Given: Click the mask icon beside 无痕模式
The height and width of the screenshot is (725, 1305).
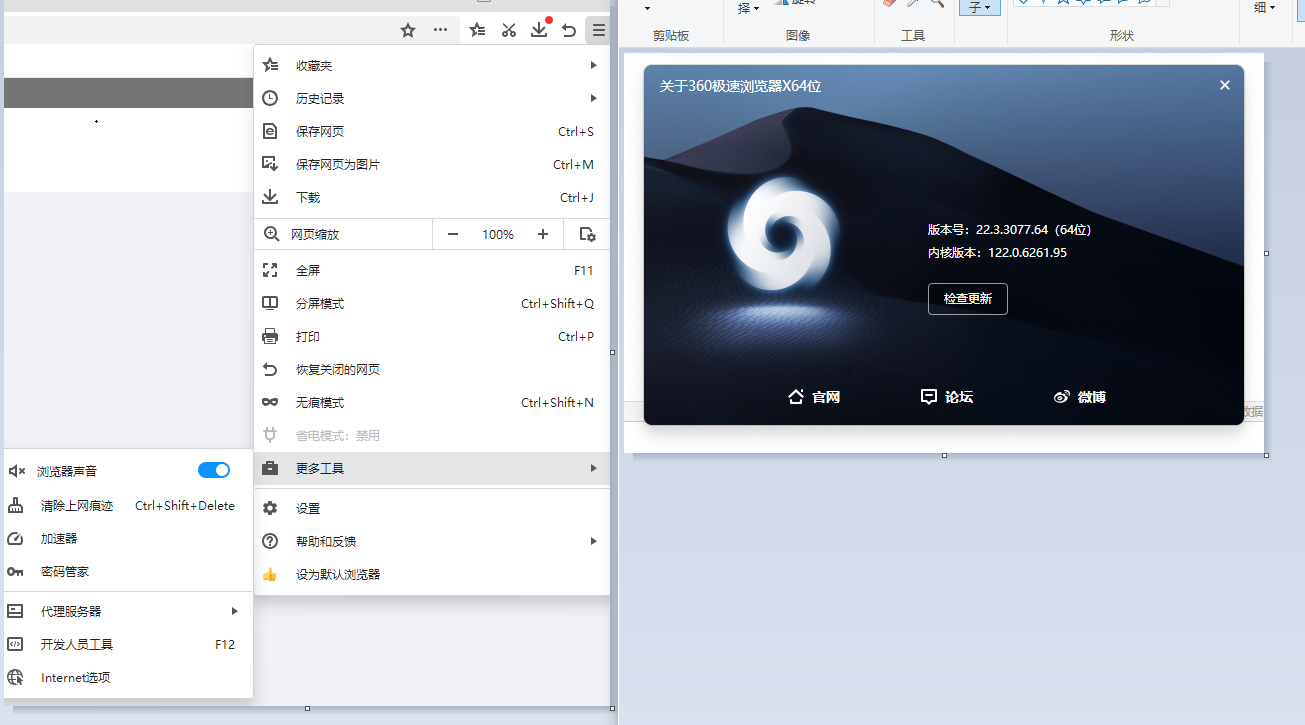Looking at the screenshot, I should [x=270, y=402].
